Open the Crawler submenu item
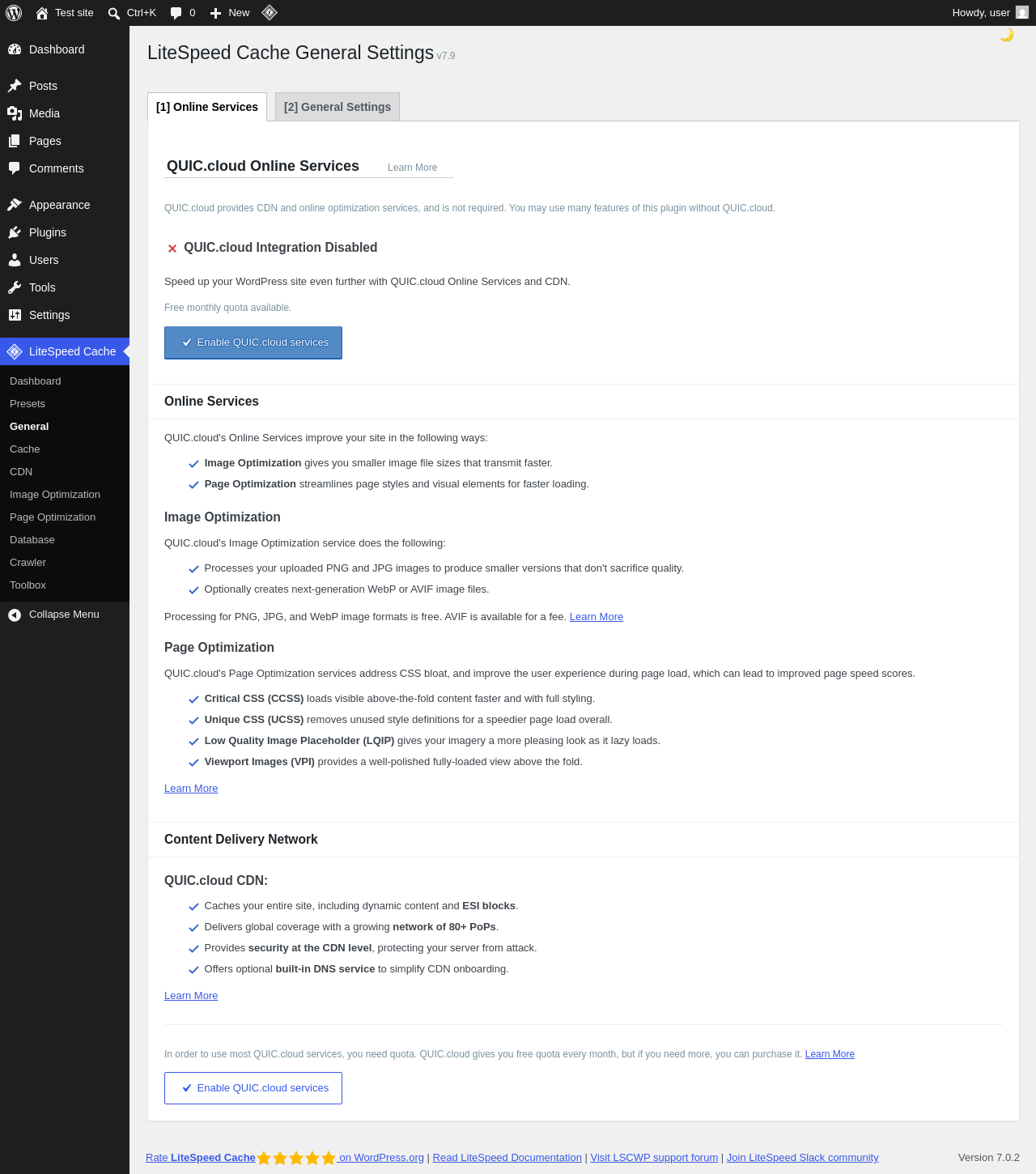The image size is (1036, 1174). (x=28, y=563)
